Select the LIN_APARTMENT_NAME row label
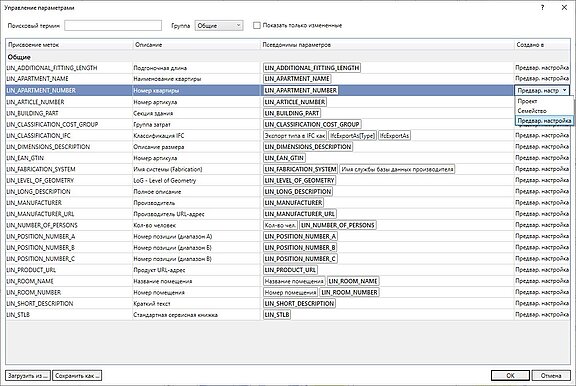Image resolution: width=576 pixels, height=386 pixels. [37, 79]
